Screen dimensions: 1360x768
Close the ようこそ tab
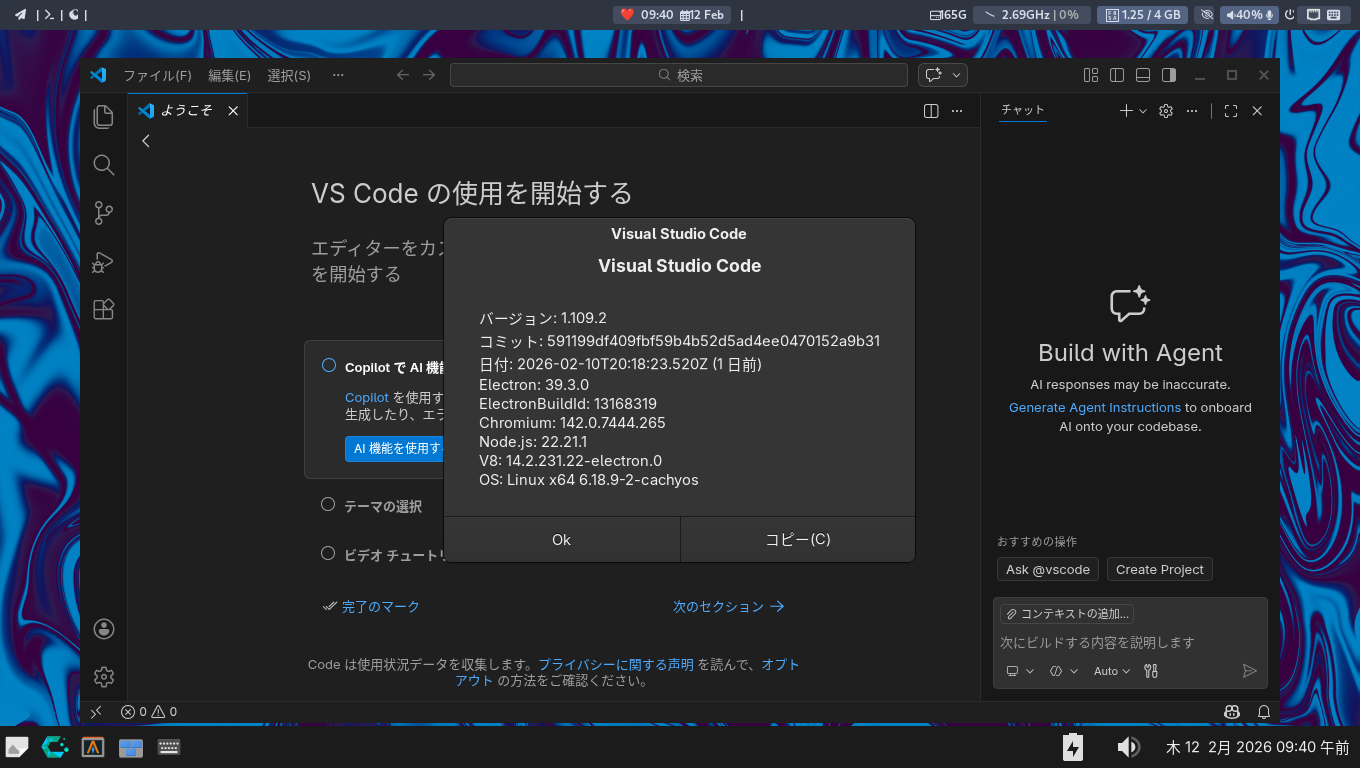point(233,111)
